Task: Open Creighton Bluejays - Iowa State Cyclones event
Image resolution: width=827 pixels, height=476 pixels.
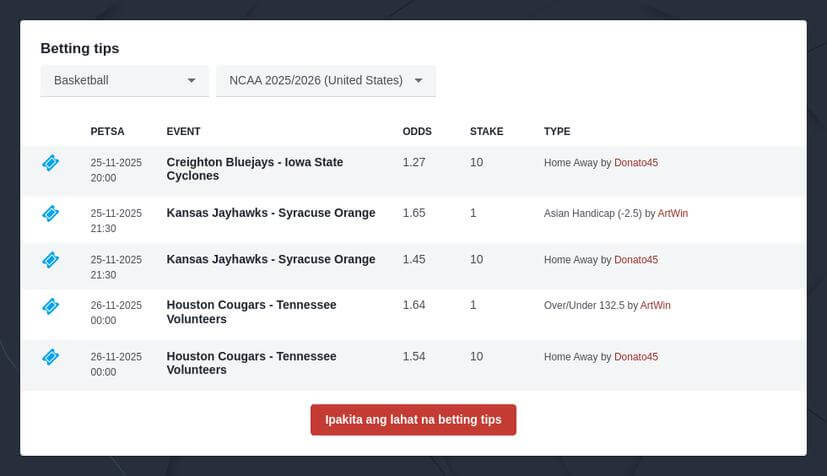Action: coord(254,169)
